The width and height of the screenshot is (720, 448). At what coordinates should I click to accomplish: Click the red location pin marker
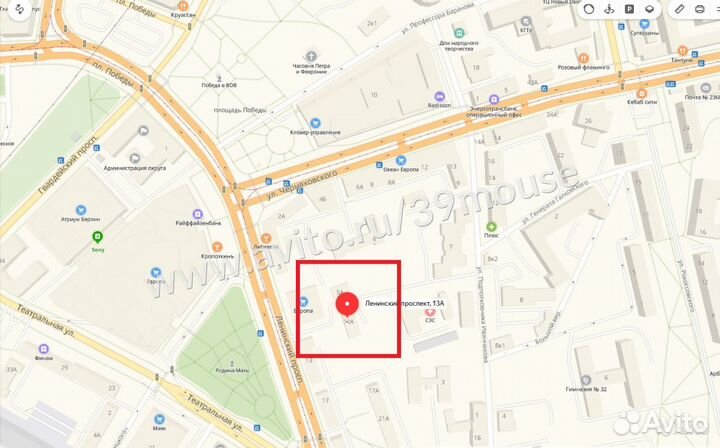click(x=347, y=304)
